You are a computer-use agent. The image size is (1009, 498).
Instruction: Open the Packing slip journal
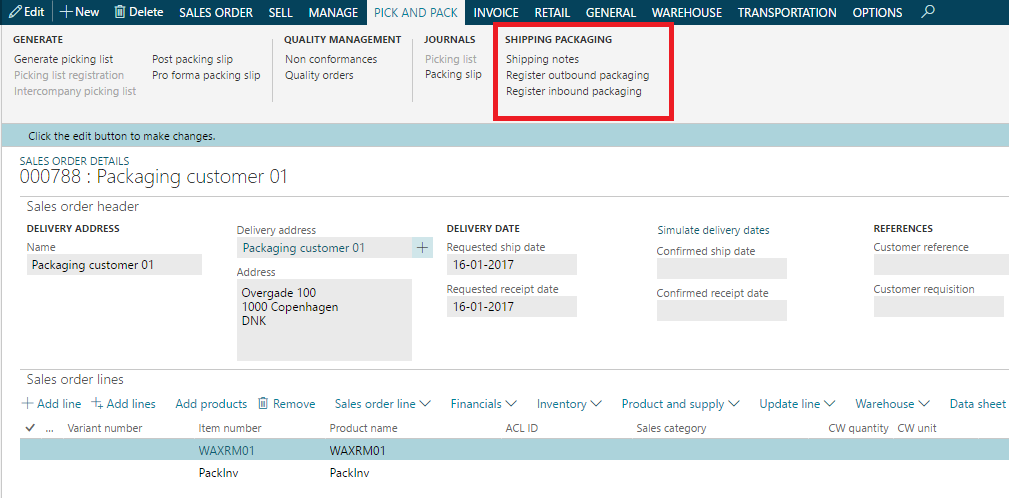coord(453,75)
